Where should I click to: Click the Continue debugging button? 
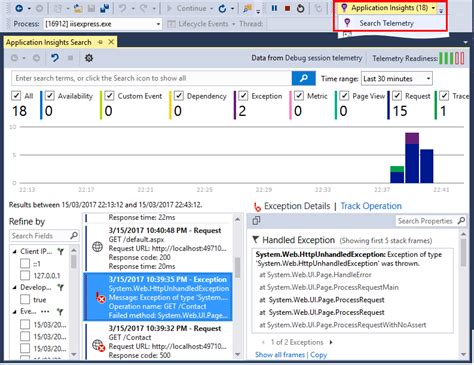pos(186,8)
